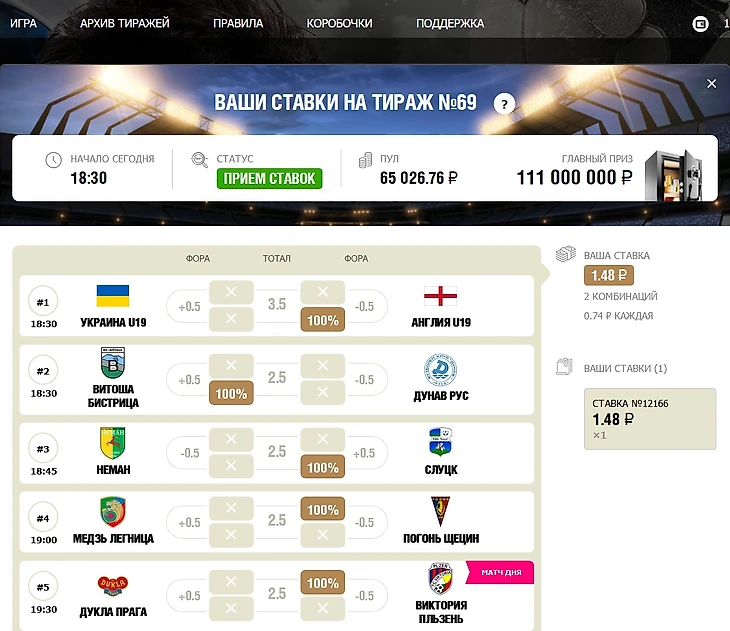Click the safe image near main prize
The width and height of the screenshot is (730, 631).
673,175
